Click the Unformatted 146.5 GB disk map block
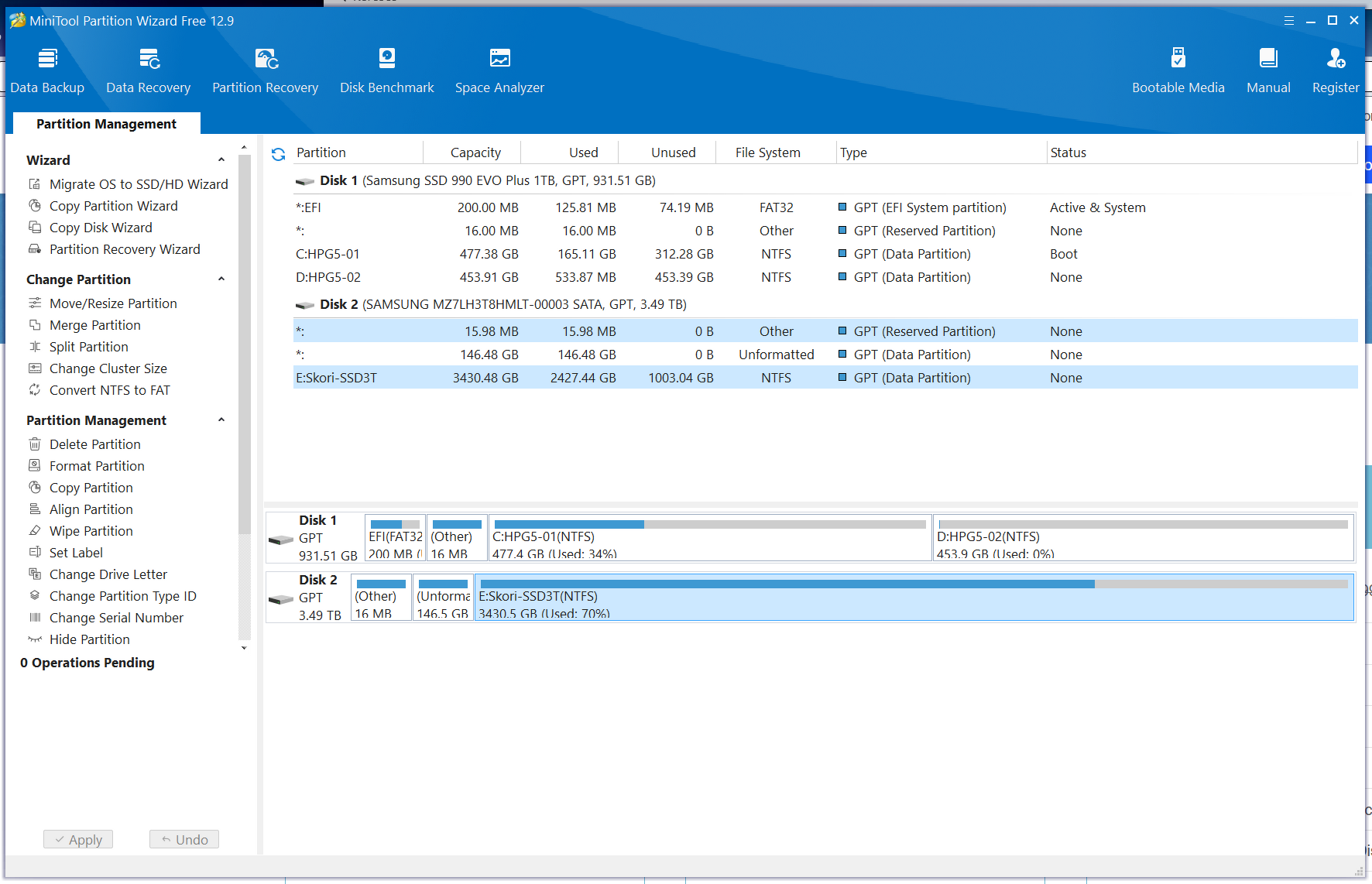This screenshot has height=884, width=1372. click(x=443, y=598)
